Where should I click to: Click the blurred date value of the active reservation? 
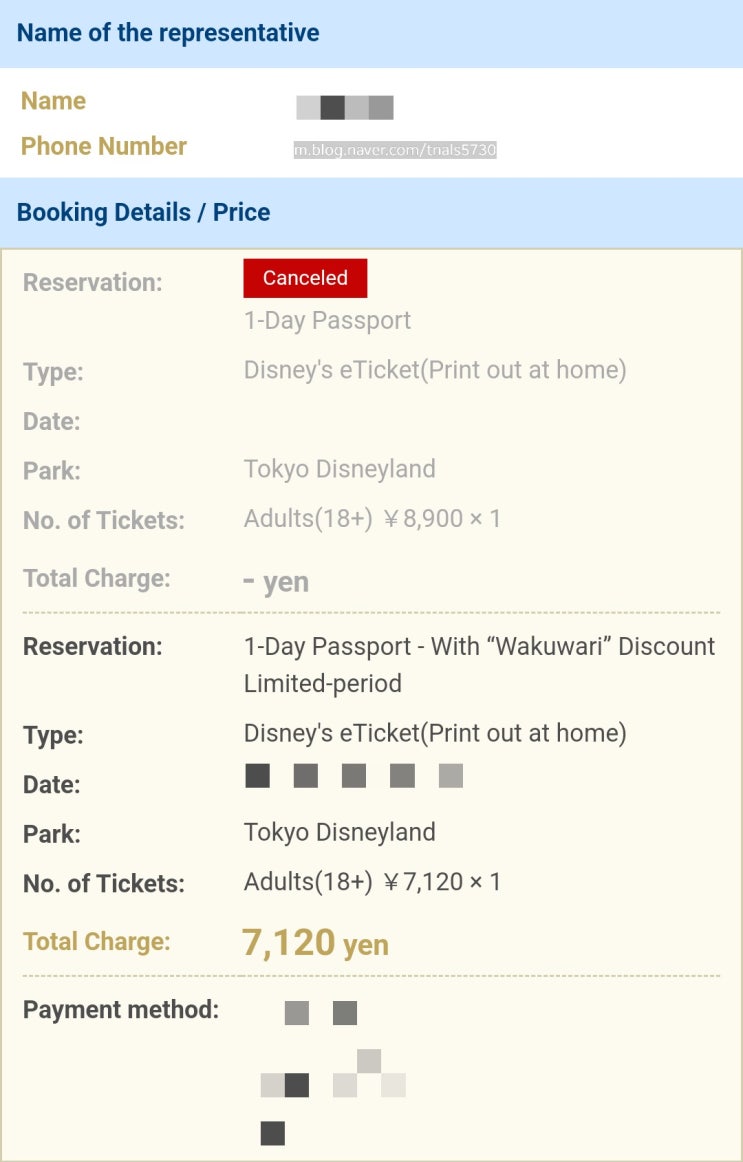click(354, 776)
